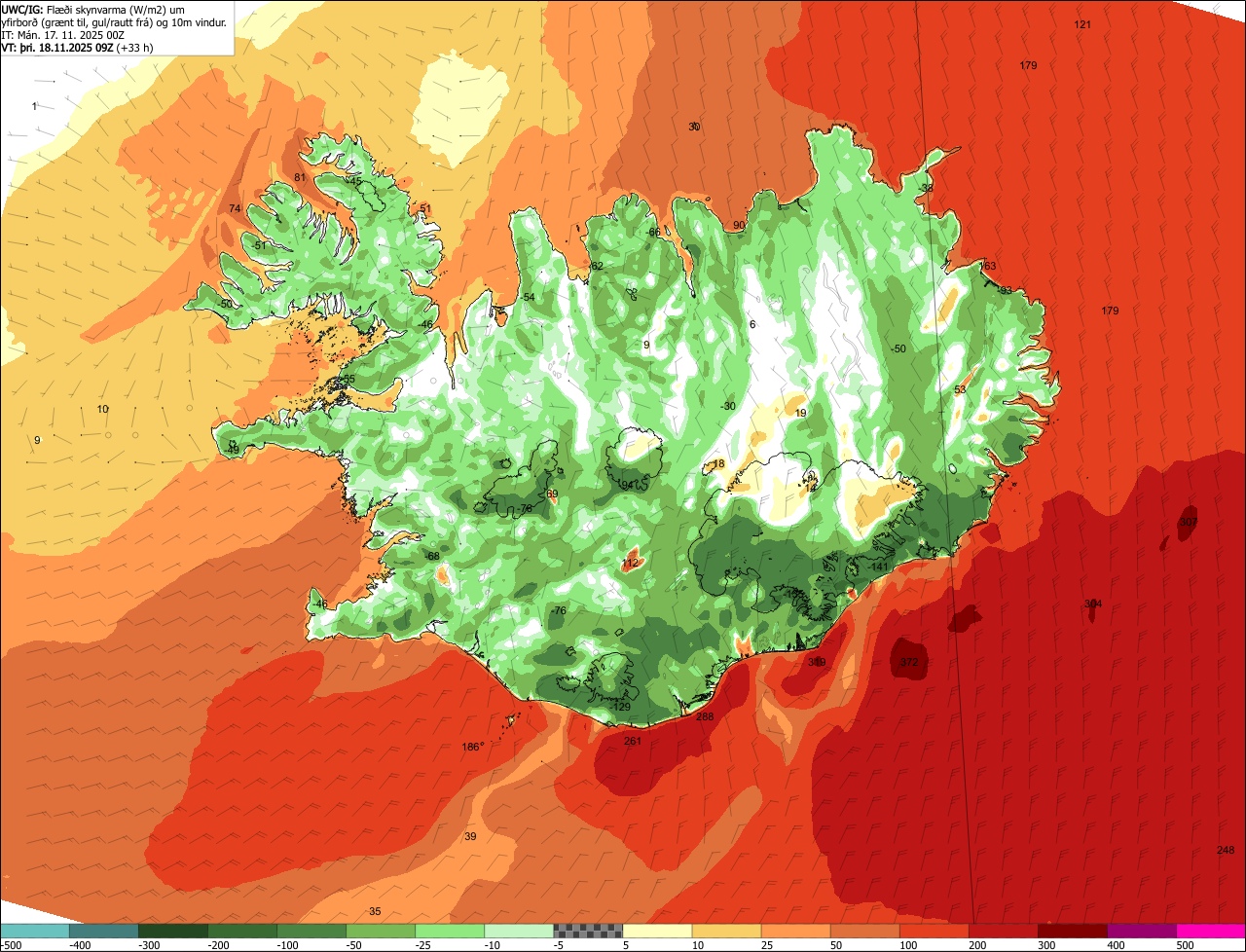Pick the pale yellow legend swatch at 5
Viewport: 1246px width, 952px height.
point(657,931)
